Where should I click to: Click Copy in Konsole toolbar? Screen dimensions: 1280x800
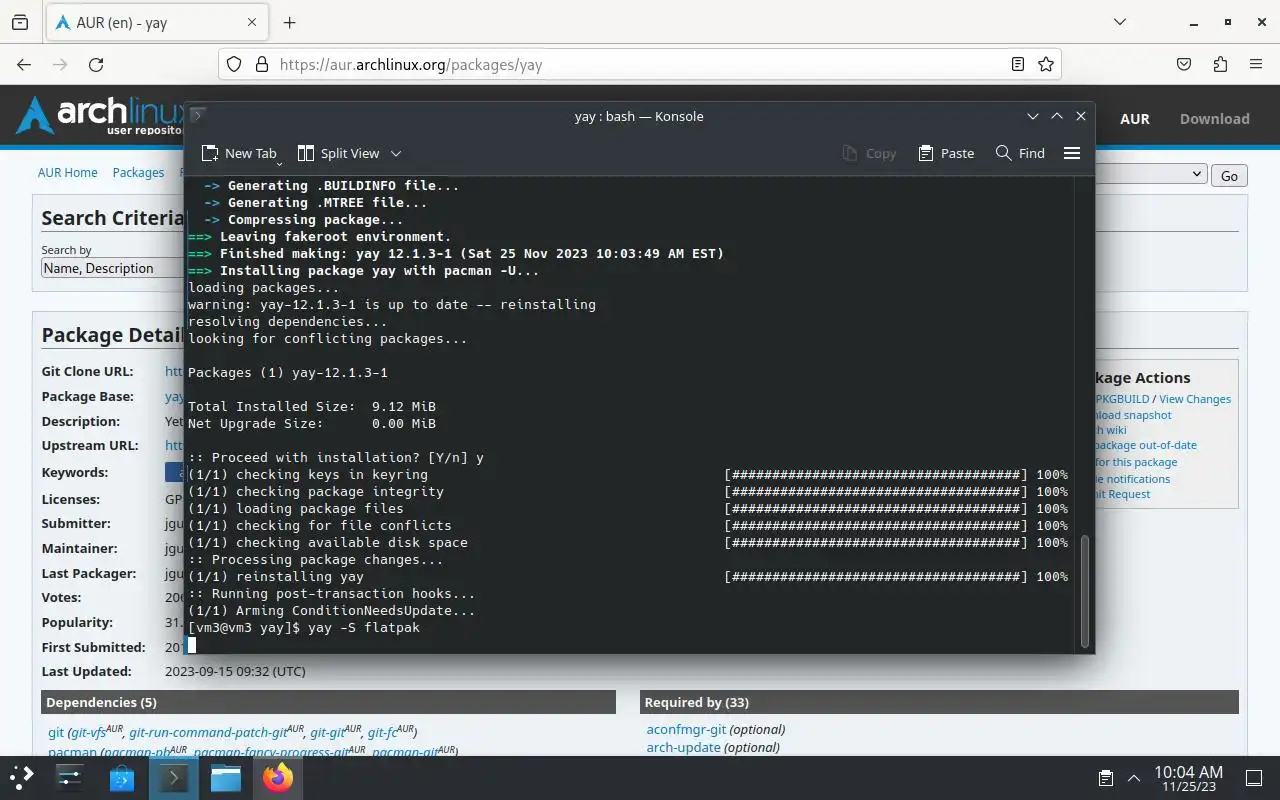click(869, 153)
